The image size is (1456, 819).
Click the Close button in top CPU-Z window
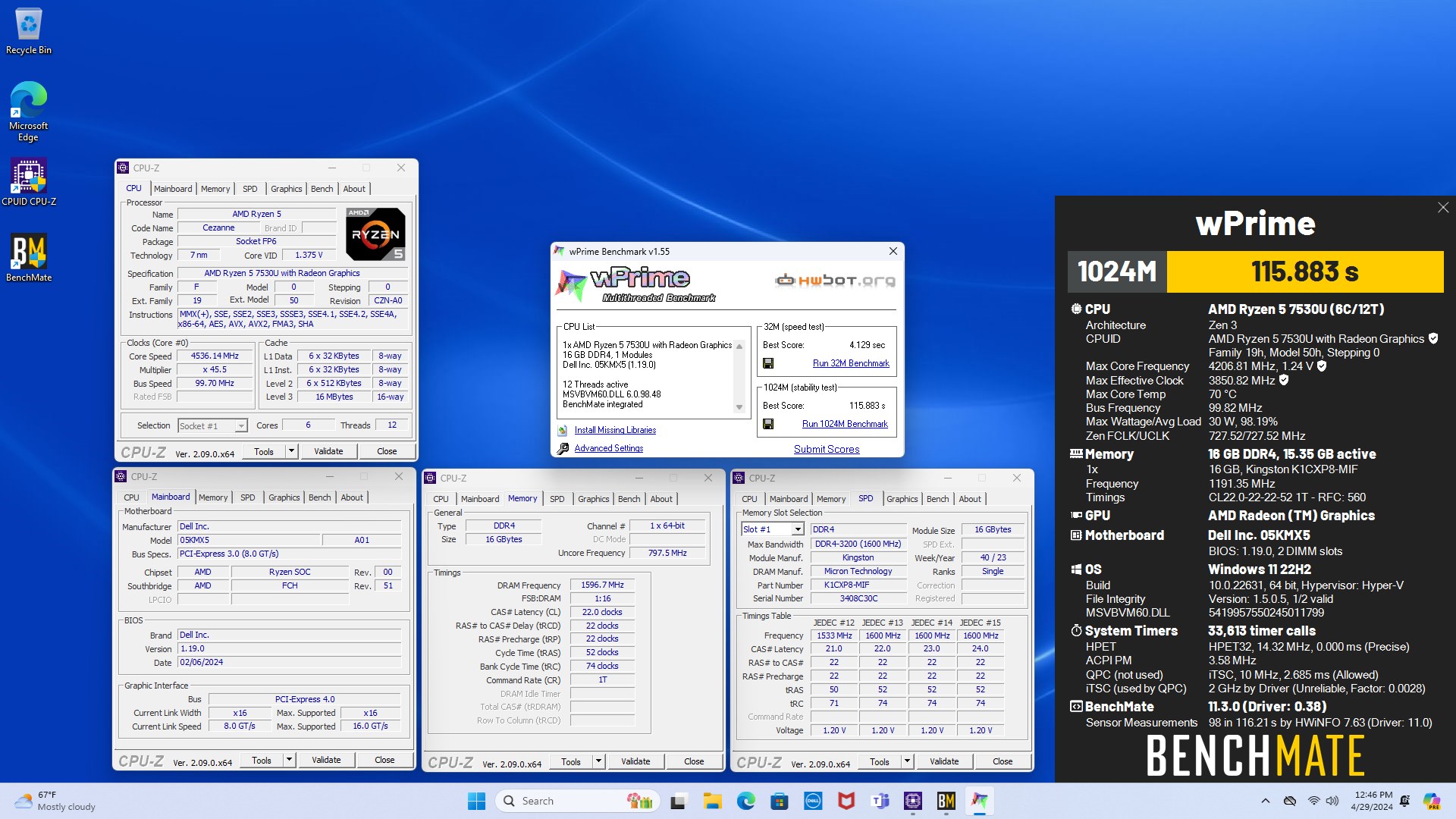tap(387, 451)
